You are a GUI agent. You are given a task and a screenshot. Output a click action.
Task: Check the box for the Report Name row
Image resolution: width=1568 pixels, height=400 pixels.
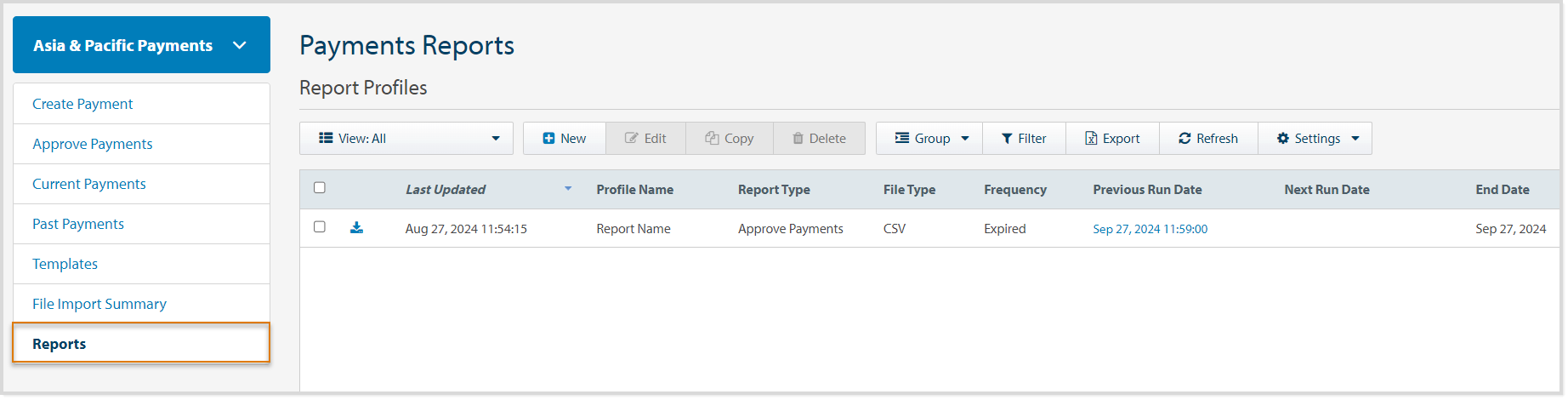320,227
